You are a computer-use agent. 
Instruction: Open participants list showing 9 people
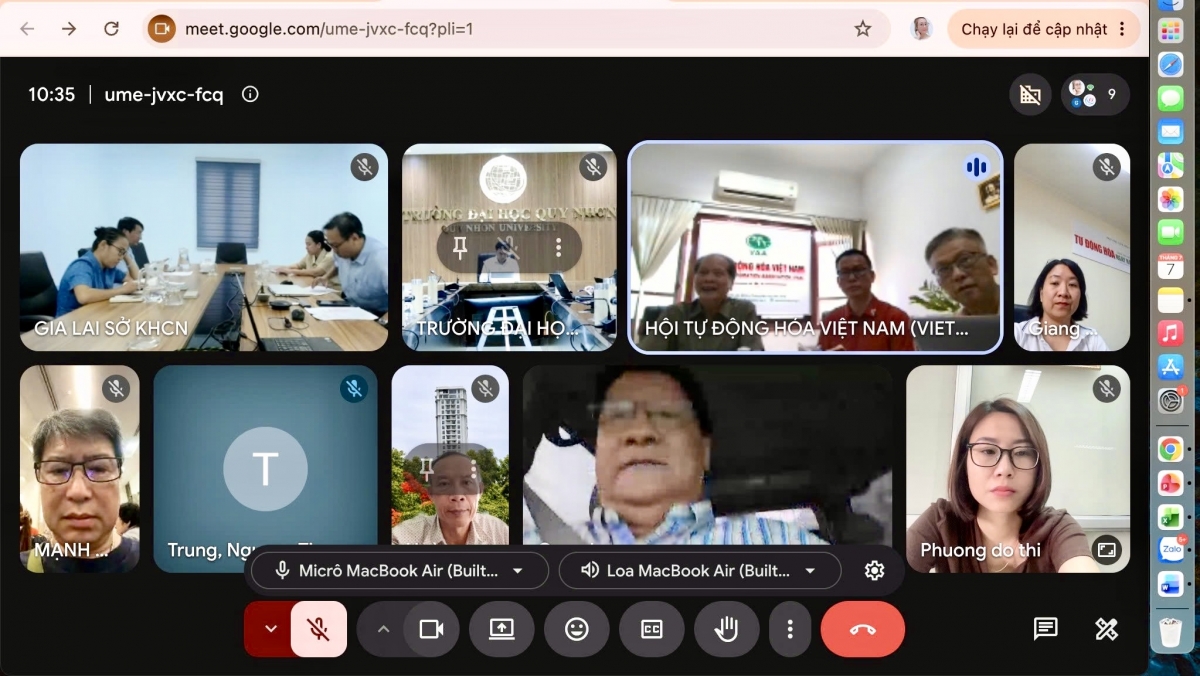click(x=1095, y=95)
